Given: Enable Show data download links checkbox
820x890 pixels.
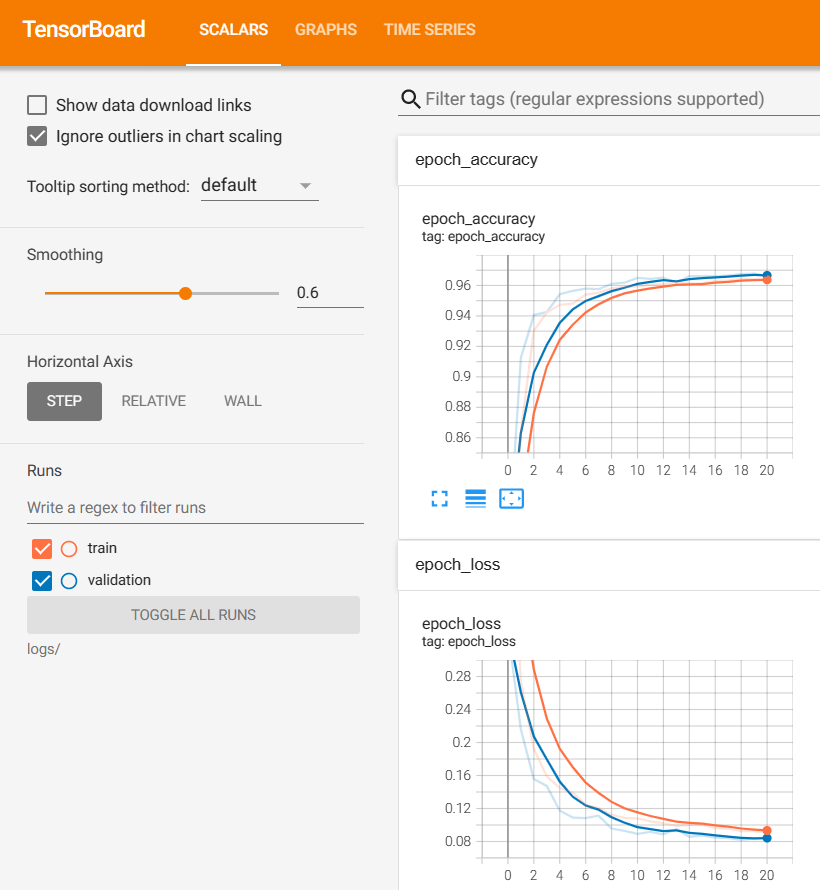Looking at the screenshot, I should point(37,105).
